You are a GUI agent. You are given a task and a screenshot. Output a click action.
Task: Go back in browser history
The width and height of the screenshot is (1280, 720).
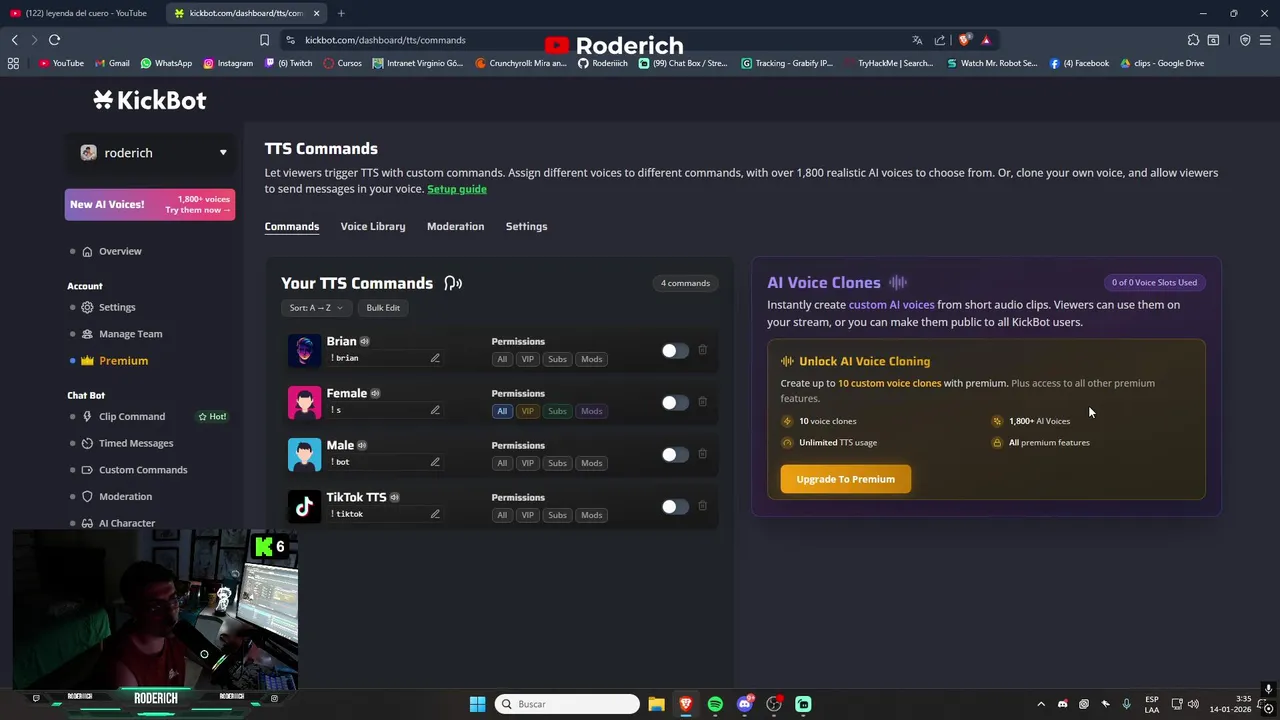pyautogui.click(x=14, y=40)
